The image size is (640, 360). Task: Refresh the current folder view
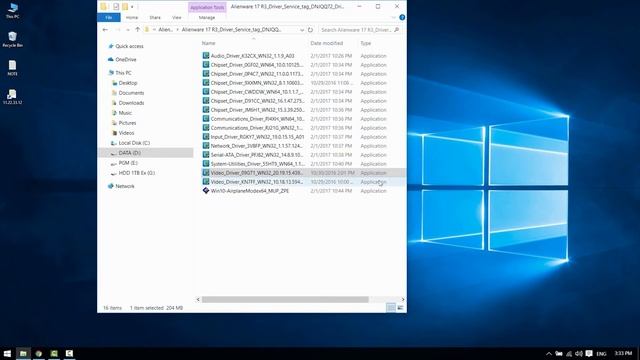tap(310, 30)
